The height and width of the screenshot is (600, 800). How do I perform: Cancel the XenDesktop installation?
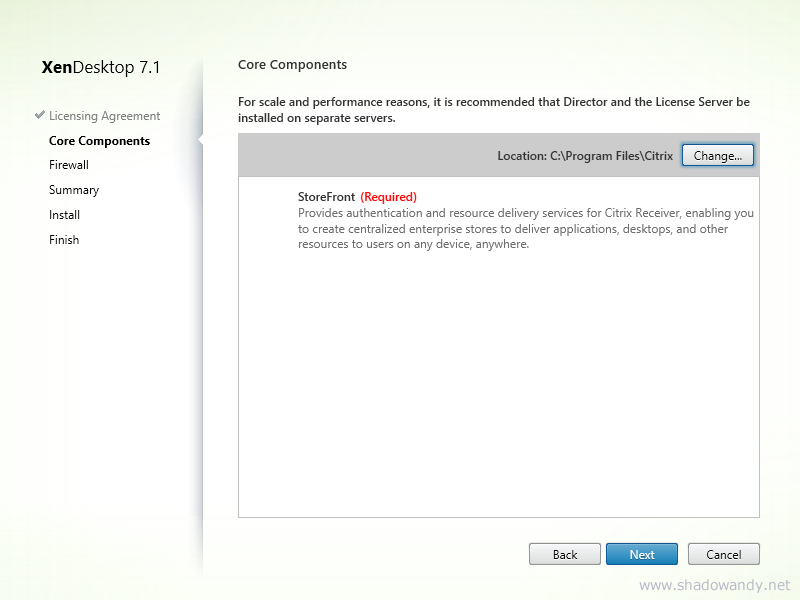point(723,554)
